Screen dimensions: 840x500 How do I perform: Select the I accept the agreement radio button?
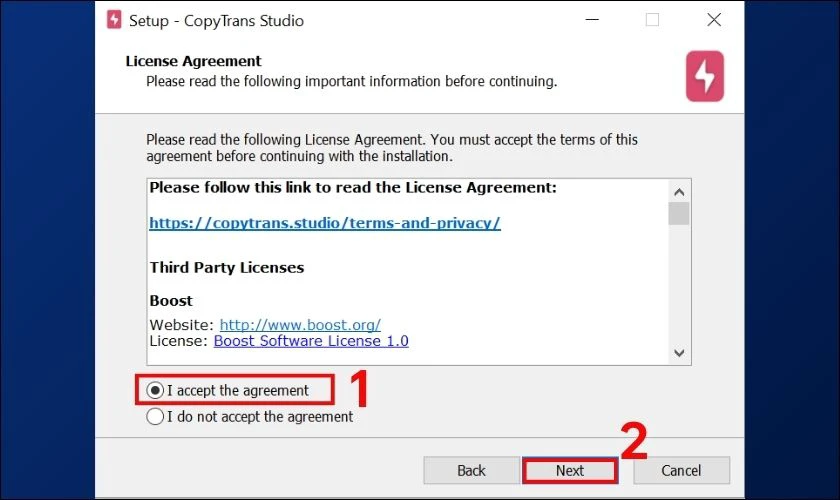(155, 390)
